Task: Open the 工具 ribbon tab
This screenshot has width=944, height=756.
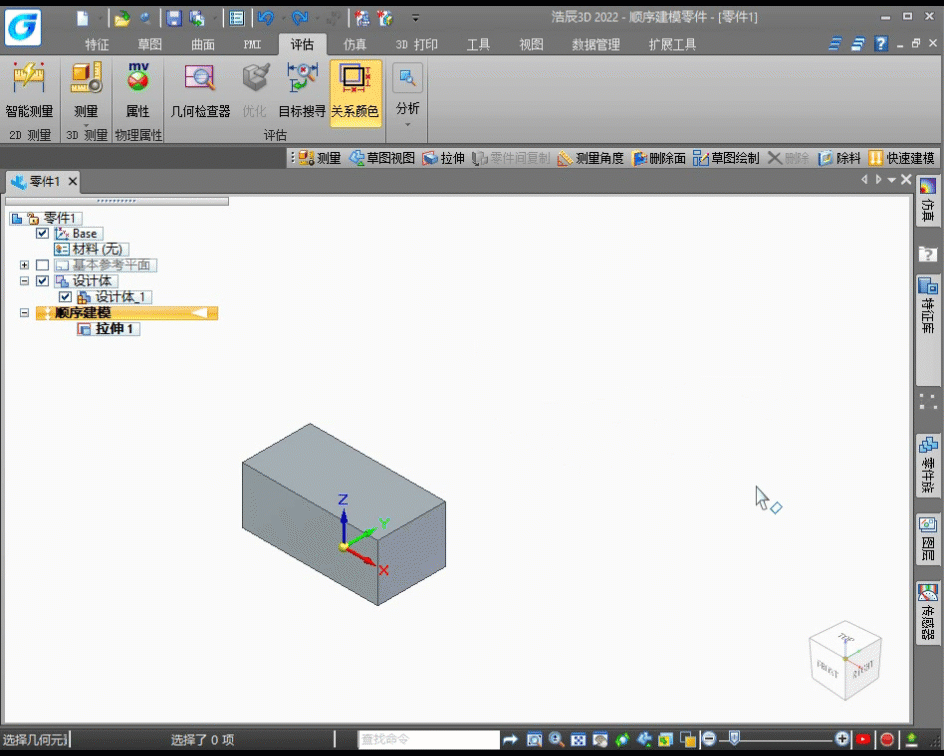Action: (x=478, y=45)
